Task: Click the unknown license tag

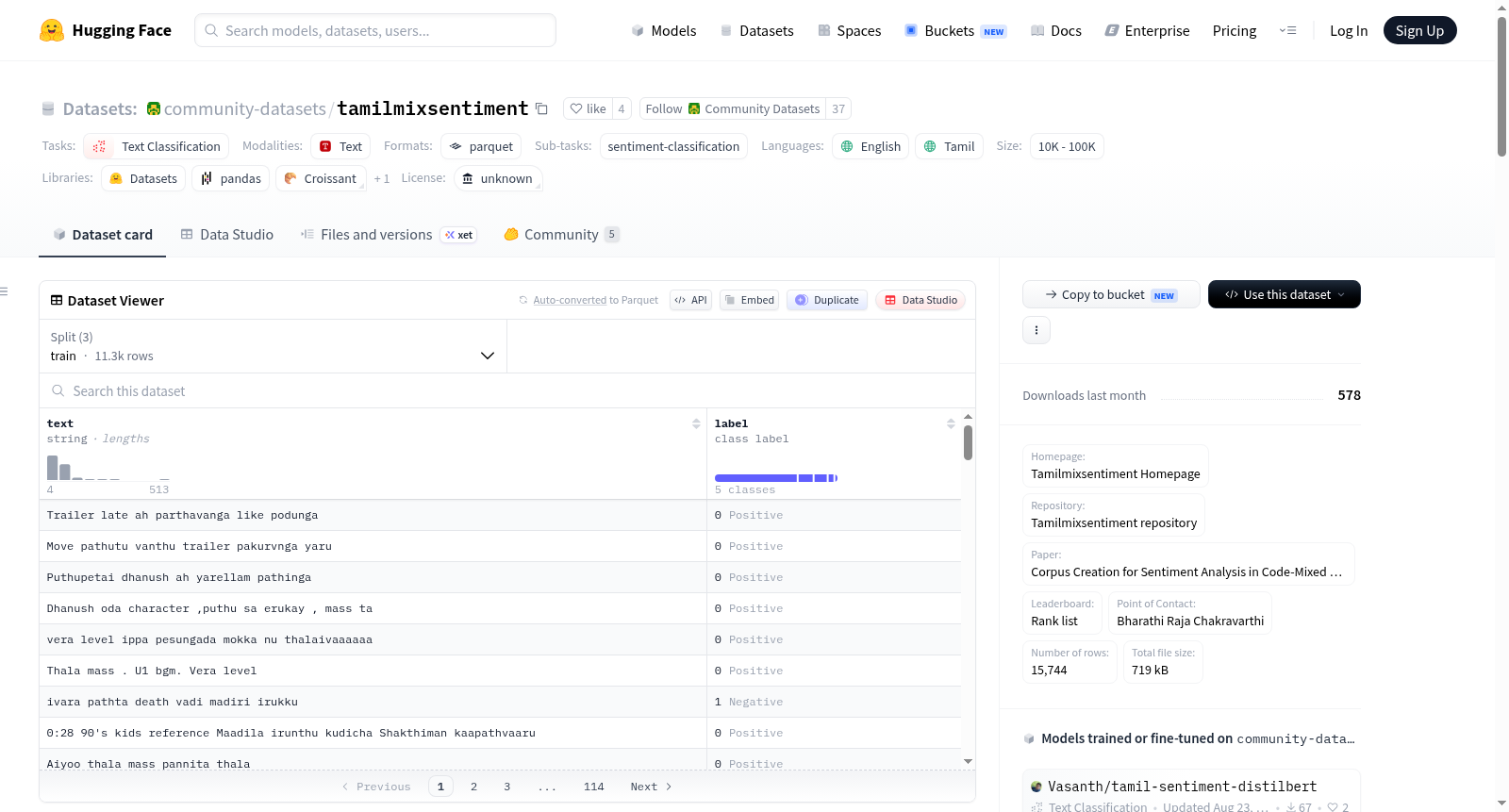Action: (x=498, y=178)
